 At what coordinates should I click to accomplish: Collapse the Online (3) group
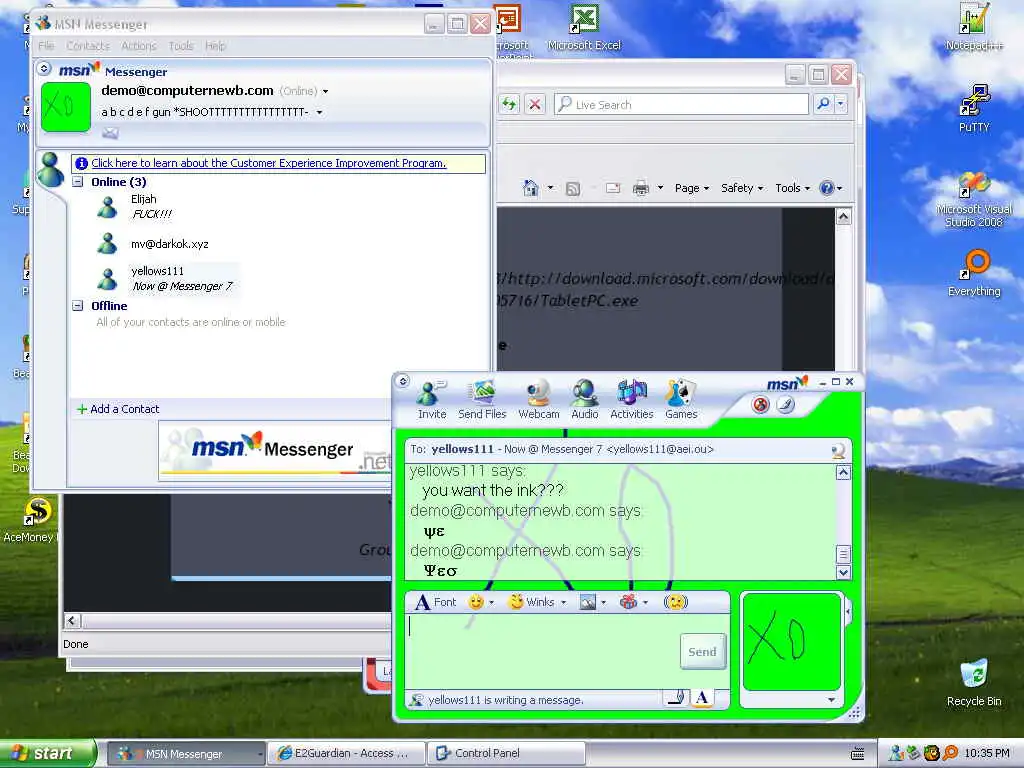point(78,182)
